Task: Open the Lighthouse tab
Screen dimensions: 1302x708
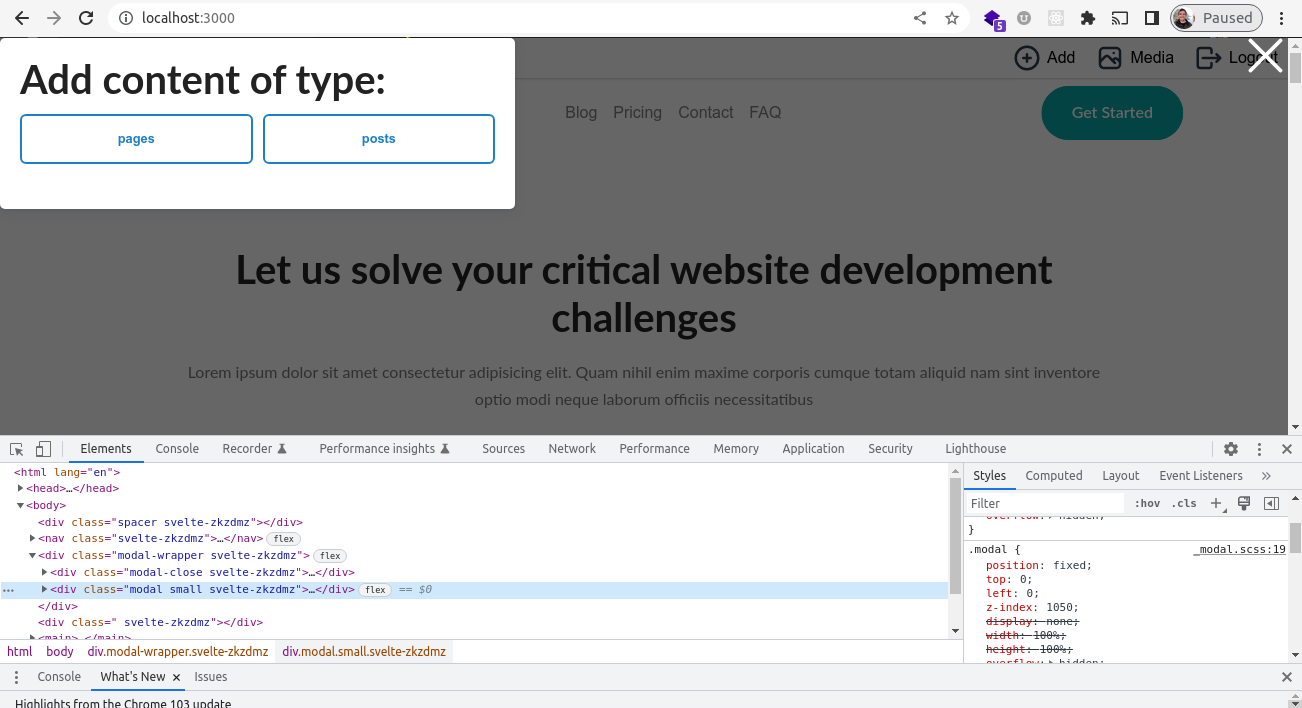Action: (x=975, y=449)
